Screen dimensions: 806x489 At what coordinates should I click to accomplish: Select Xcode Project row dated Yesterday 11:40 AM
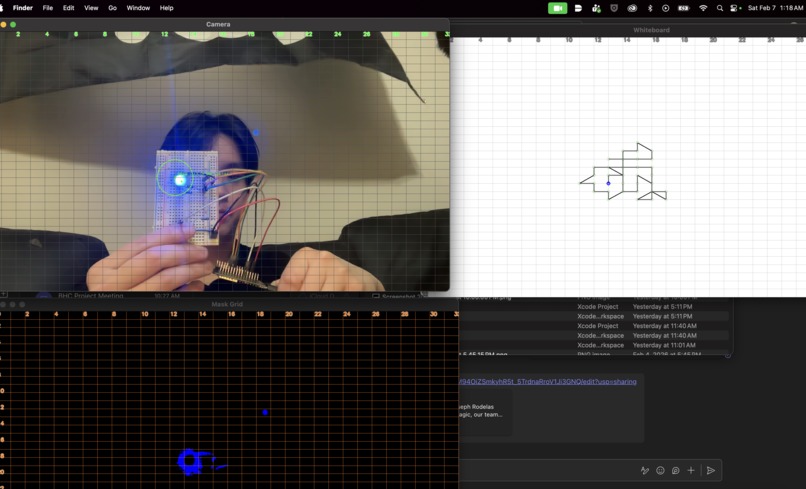click(594, 326)
